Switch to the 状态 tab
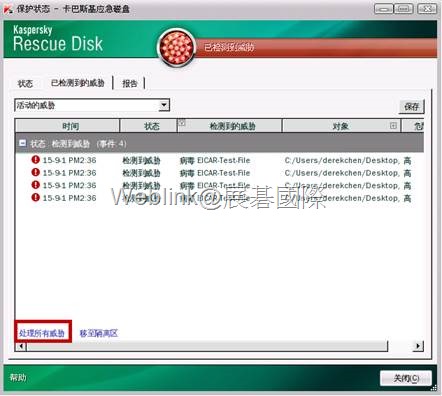 [25, 83]
